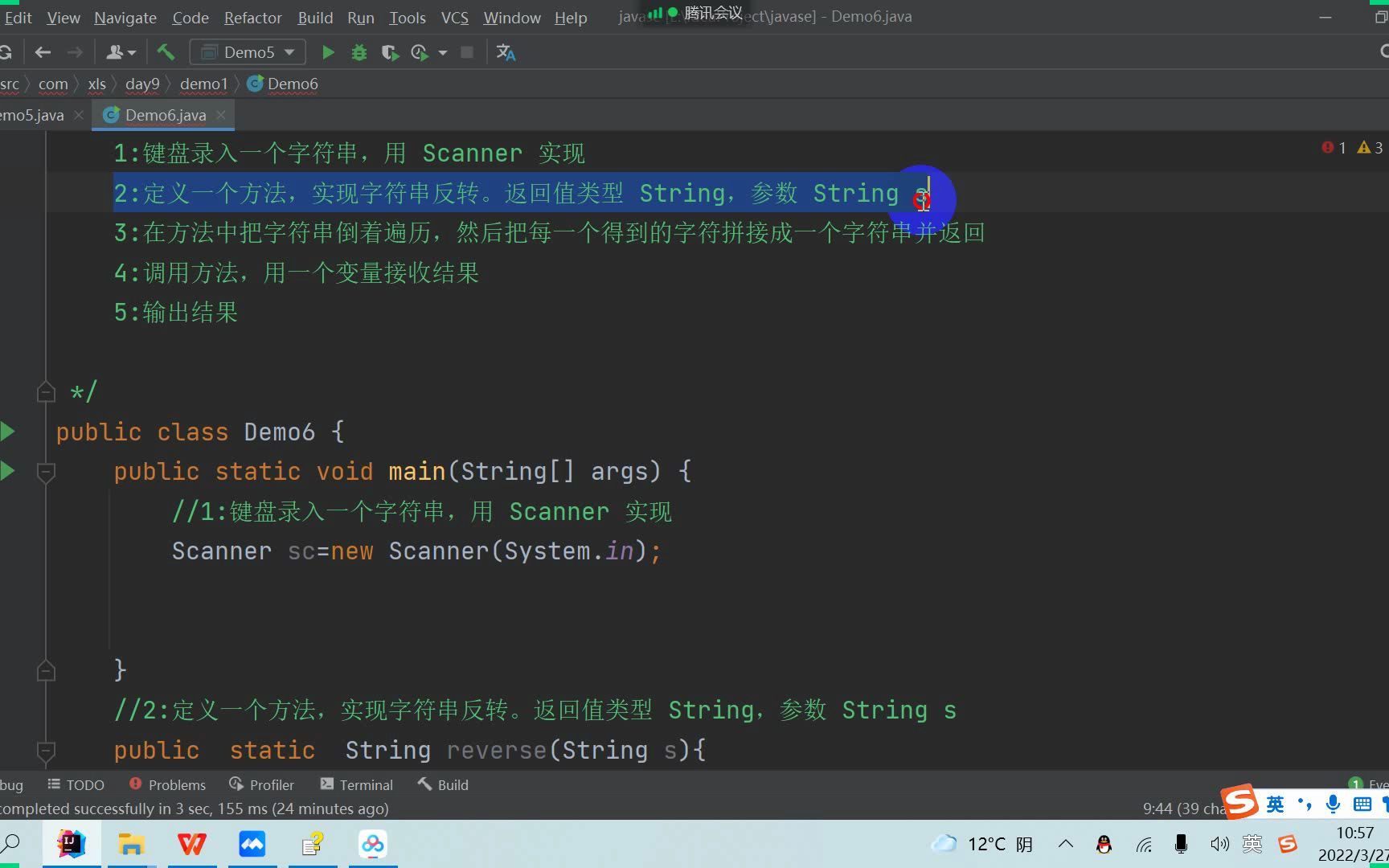Click the Demo6 class breadcrumb
The height and width of the screenshot is (868, 1389).
coord(283,84)
